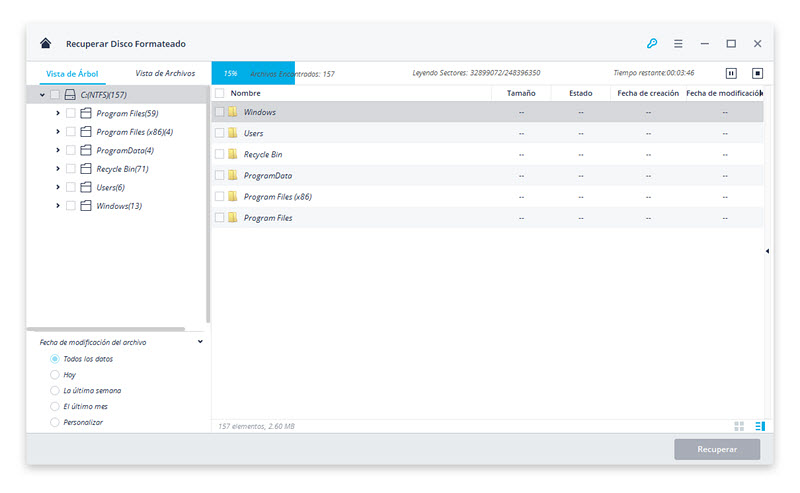Check the Windows row checkbox in file list
This screenshot has height=493, width=800.
219,112
